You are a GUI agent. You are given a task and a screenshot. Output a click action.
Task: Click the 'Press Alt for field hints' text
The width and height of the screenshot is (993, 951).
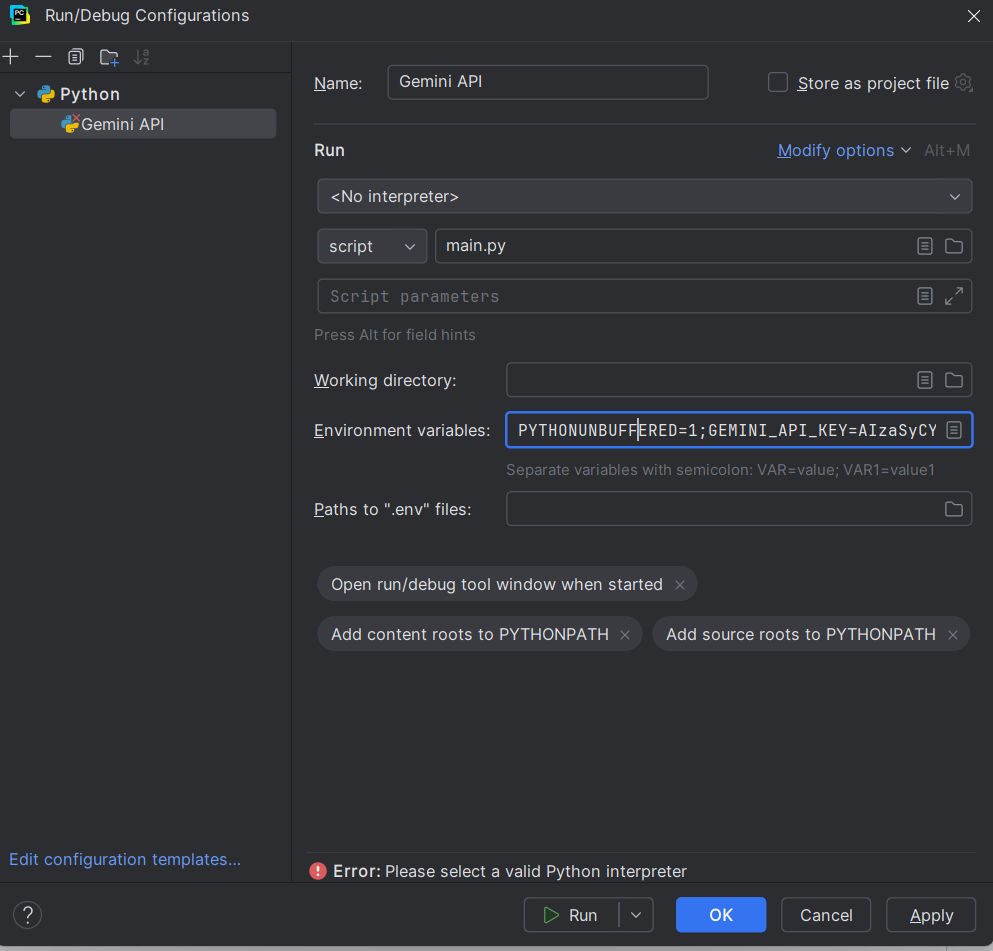click(x=395, y=335)
